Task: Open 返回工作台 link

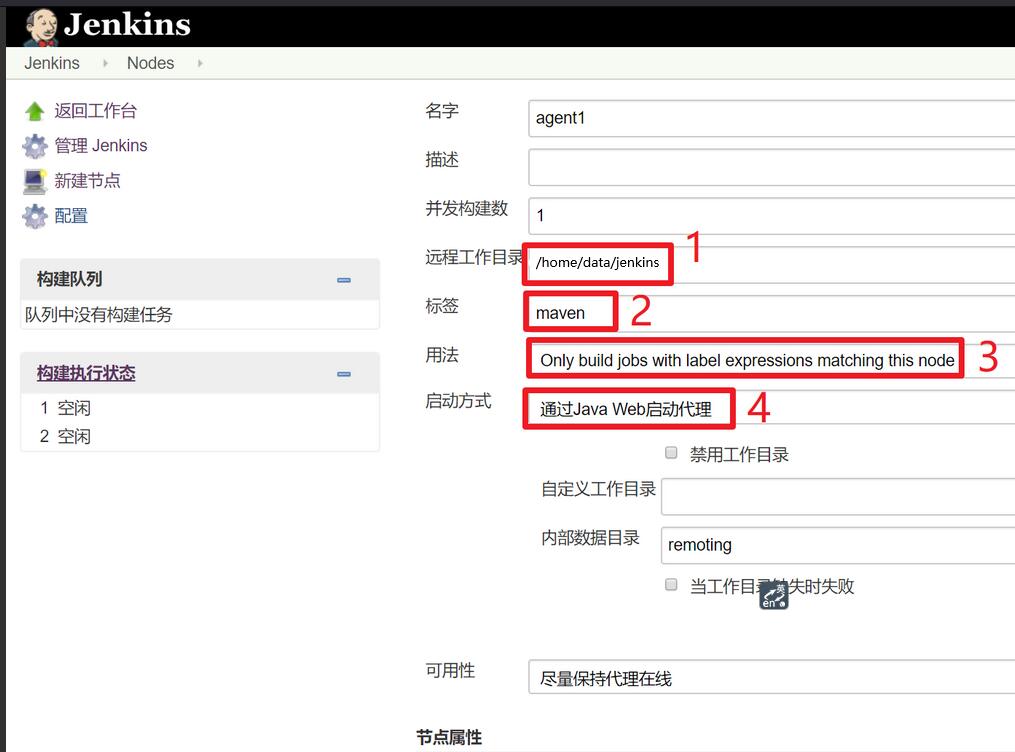Action: 95,111
